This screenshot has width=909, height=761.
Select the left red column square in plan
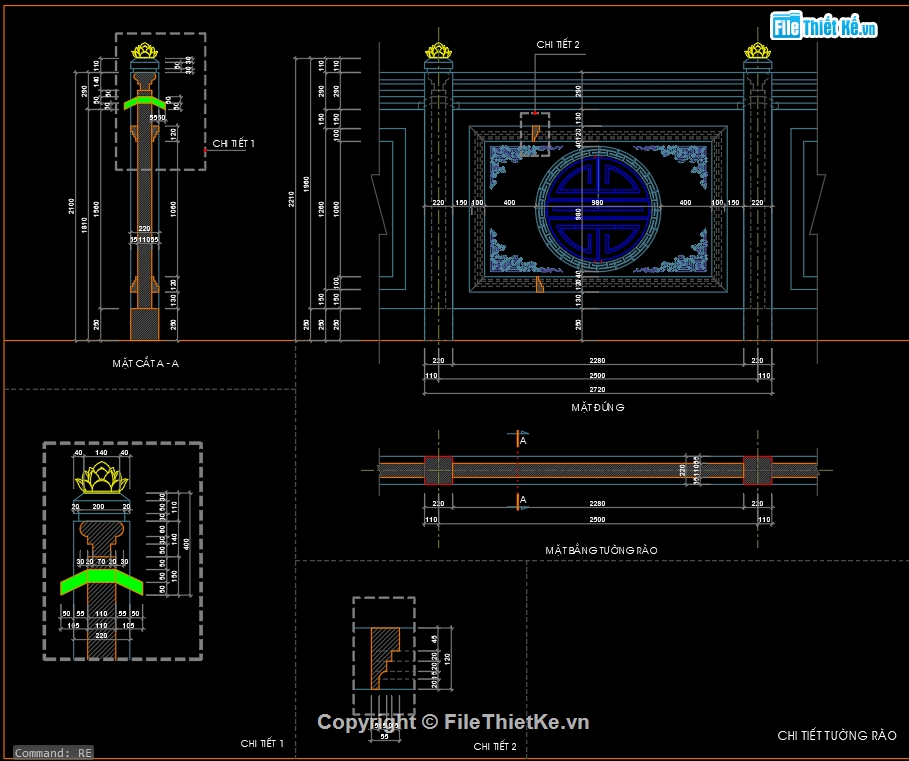pos(438,470)
